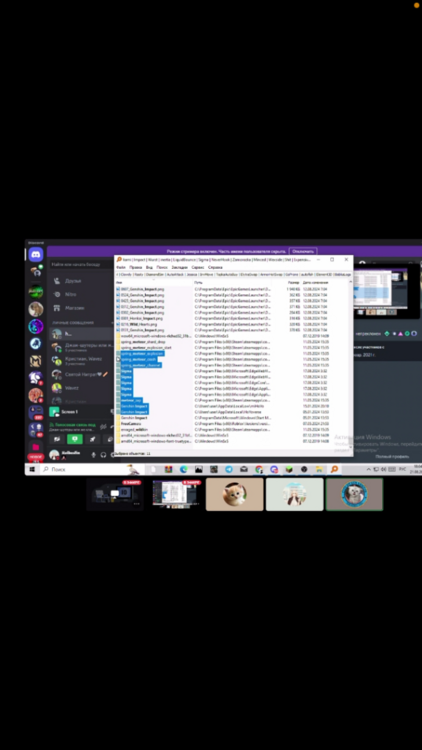Screen dimensions: 422x750
Task: Mute the microphone in user panel
Action: coord(94,454)
